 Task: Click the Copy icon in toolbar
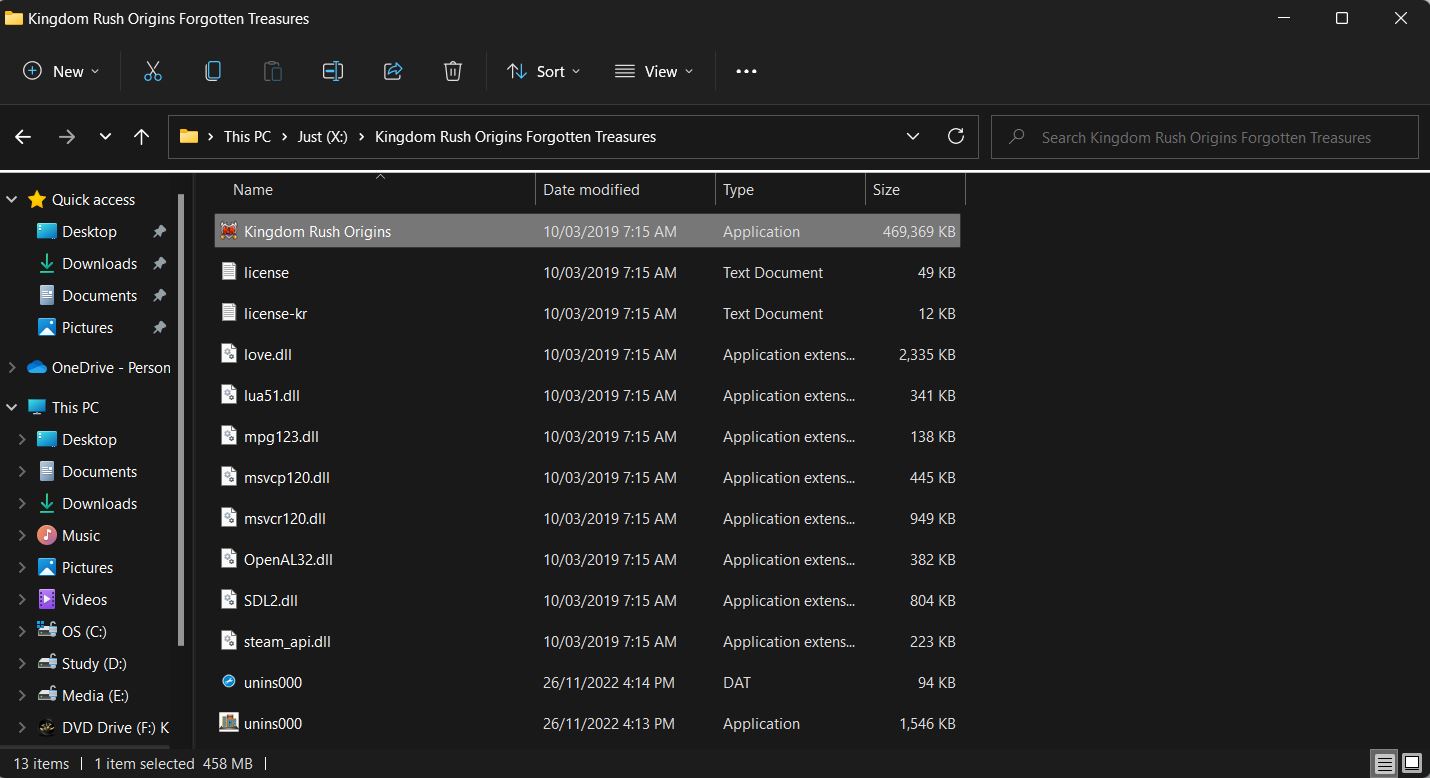[x=212, y=71]
